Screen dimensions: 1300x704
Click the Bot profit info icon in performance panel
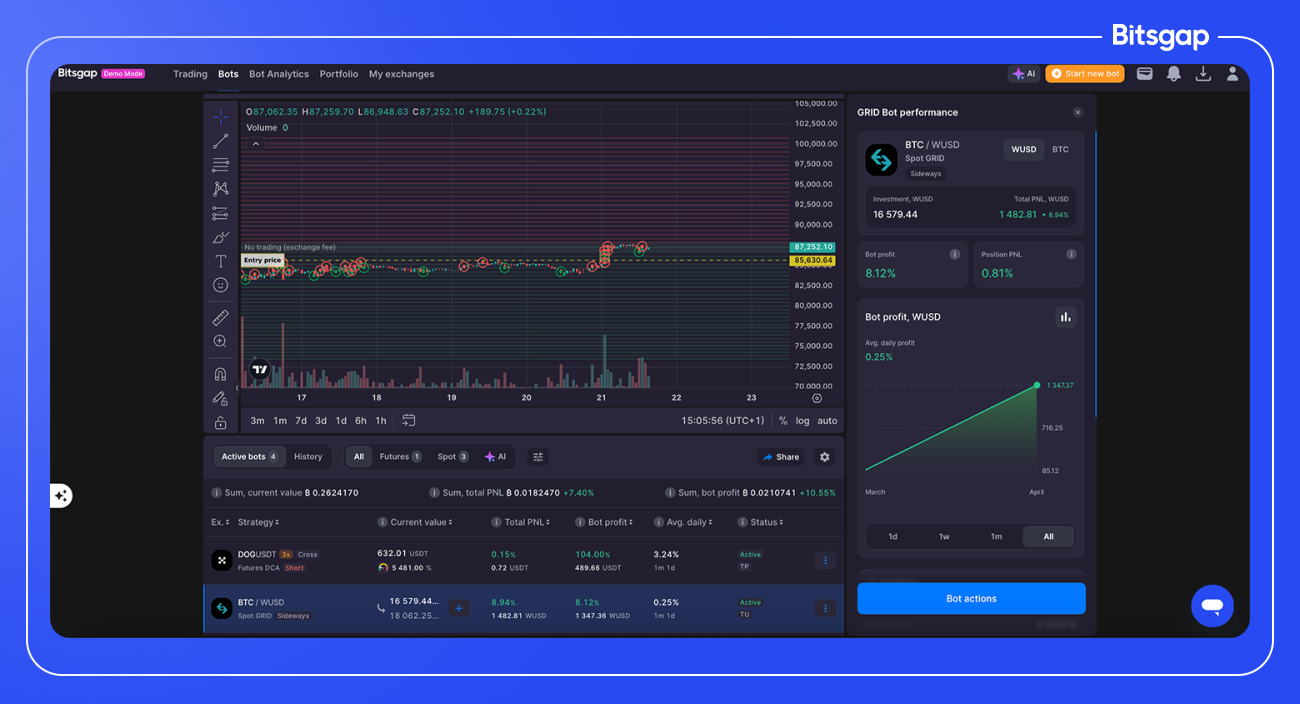(x=955, y=254)
